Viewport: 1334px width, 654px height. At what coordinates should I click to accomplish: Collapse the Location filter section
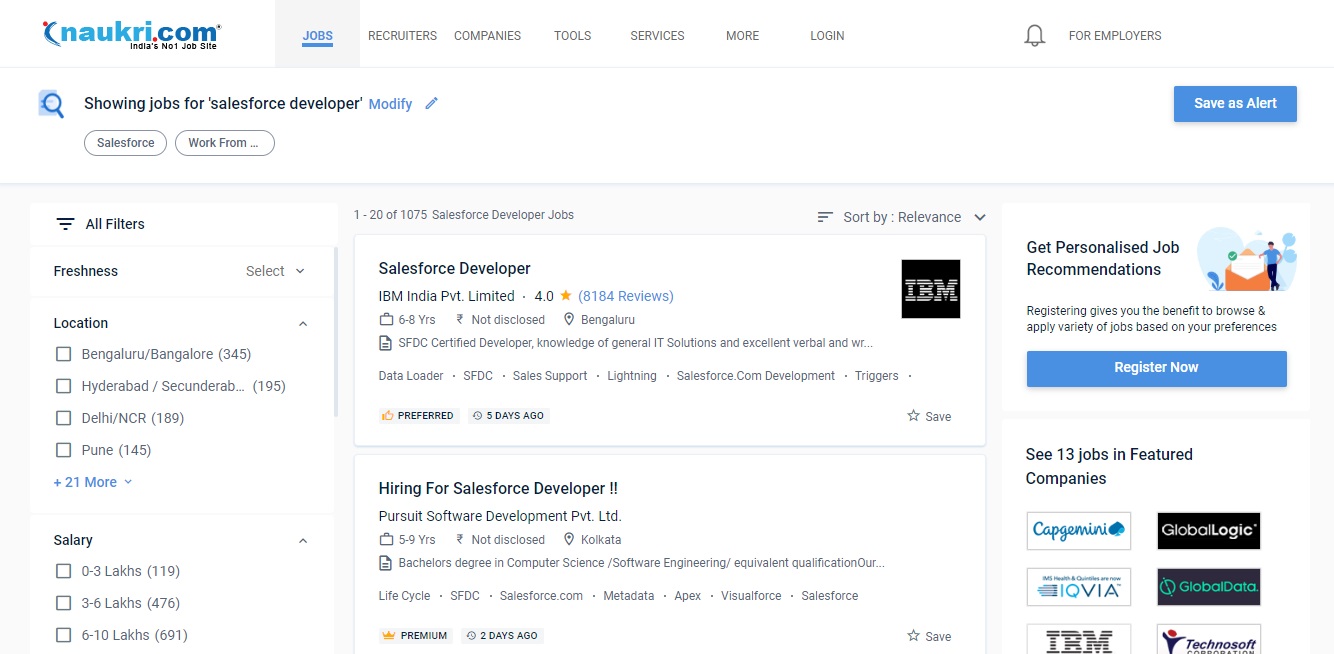pos(303,324)
